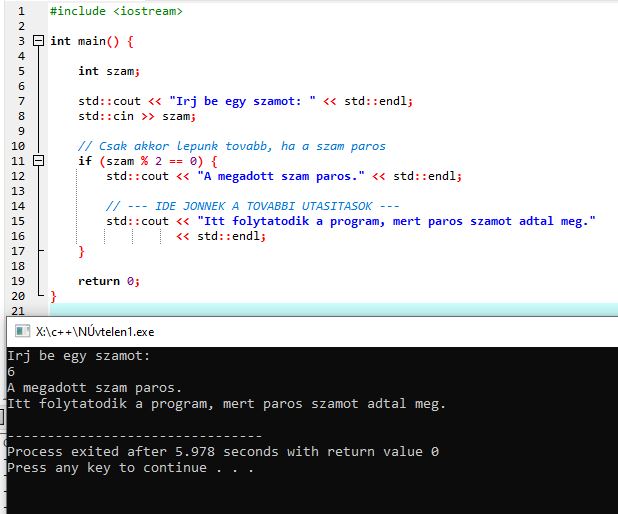The image size is (618, 514).
Task: Click 'int main() {' on line 3
Action: coord(92,41)
